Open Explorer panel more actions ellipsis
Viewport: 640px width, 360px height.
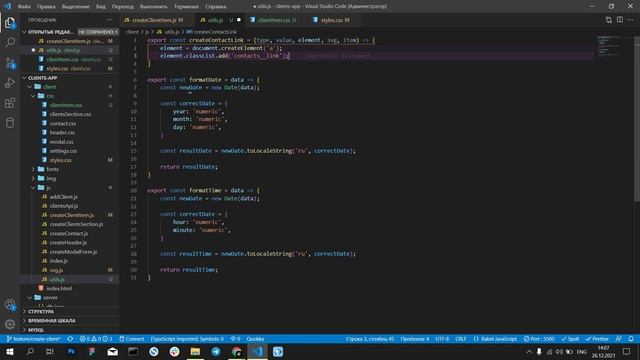[x=109, y=20]
